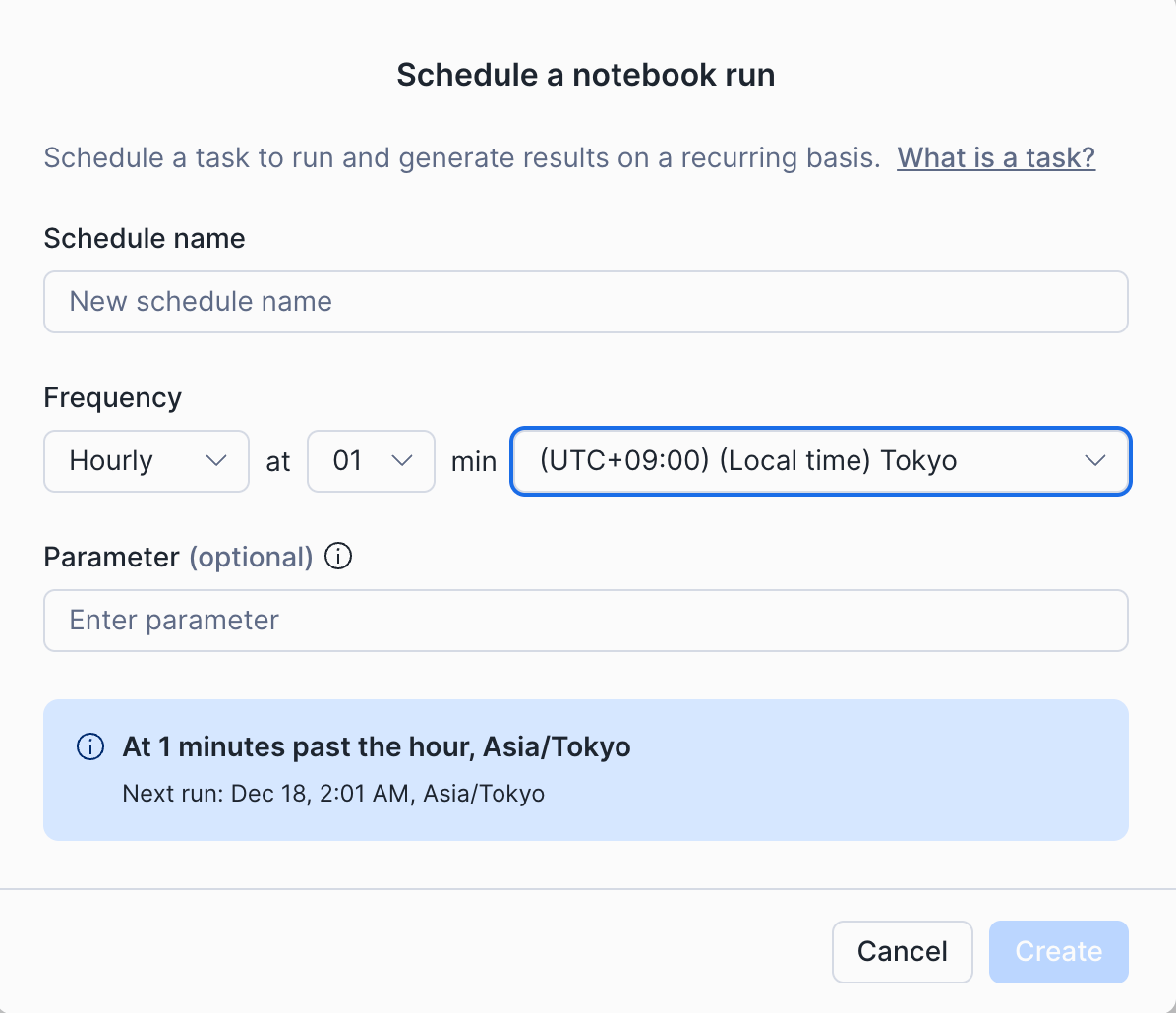Click the "Schedule name" label

click(x=145, y=238)
